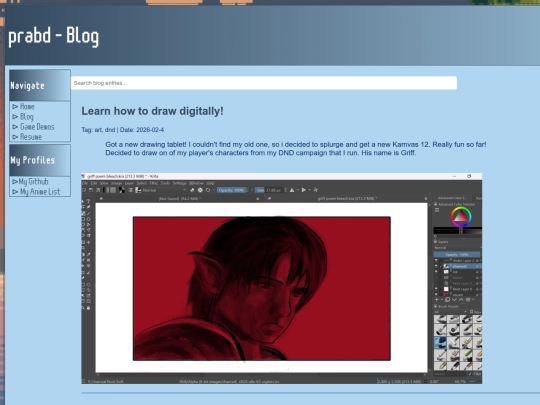
Task: Close the [Not Saved] document tab
Action: click(x=258, y=199)
